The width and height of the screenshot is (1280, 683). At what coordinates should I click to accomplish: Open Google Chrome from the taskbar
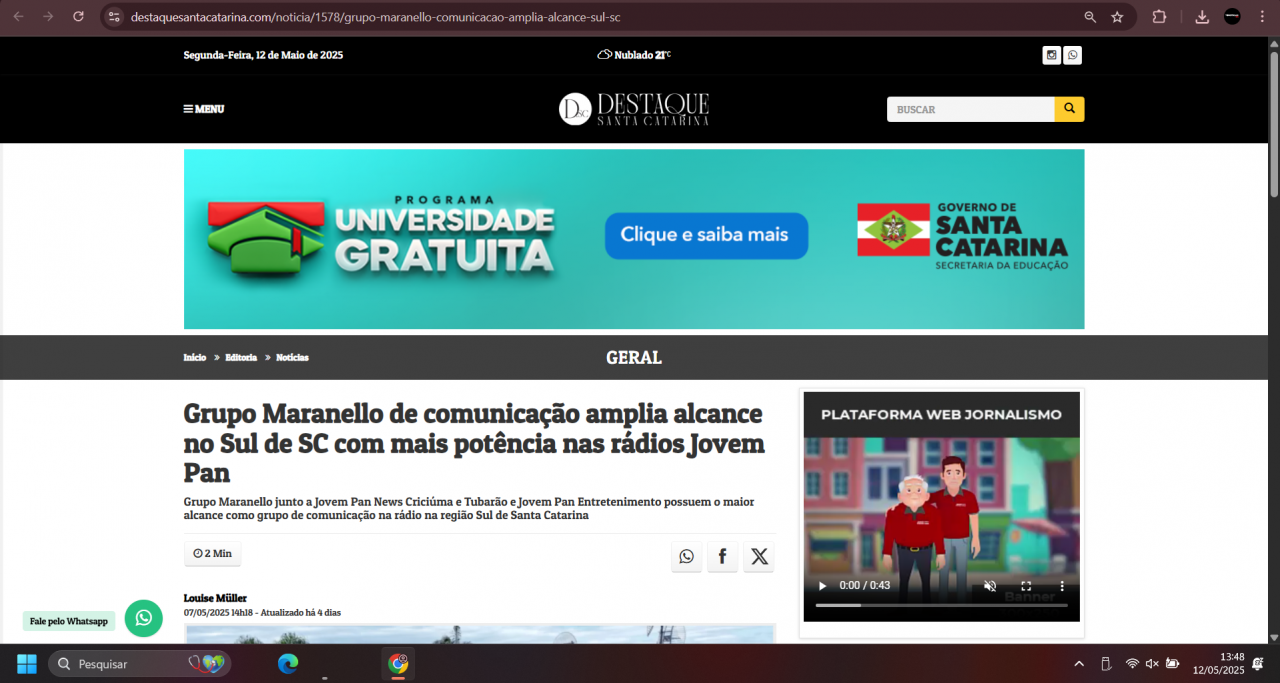pos(398,663)
